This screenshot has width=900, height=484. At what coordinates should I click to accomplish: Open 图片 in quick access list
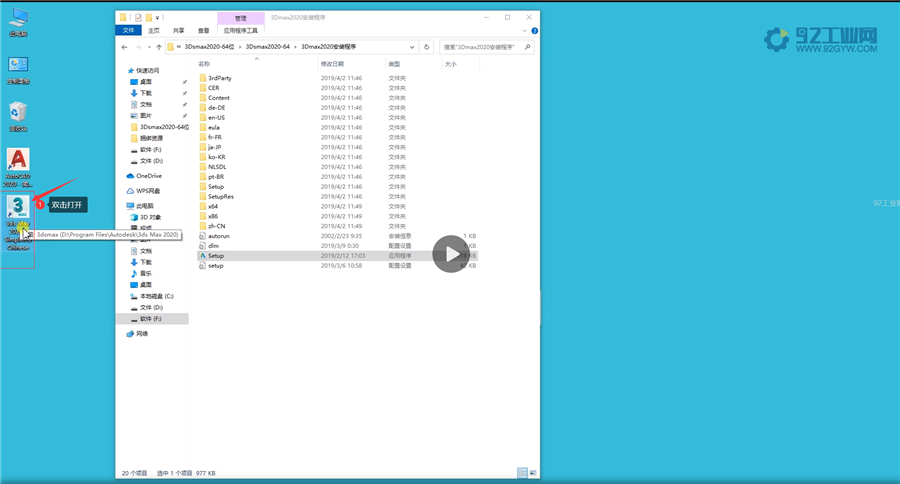pyautogui.click(x=141, y=115)
